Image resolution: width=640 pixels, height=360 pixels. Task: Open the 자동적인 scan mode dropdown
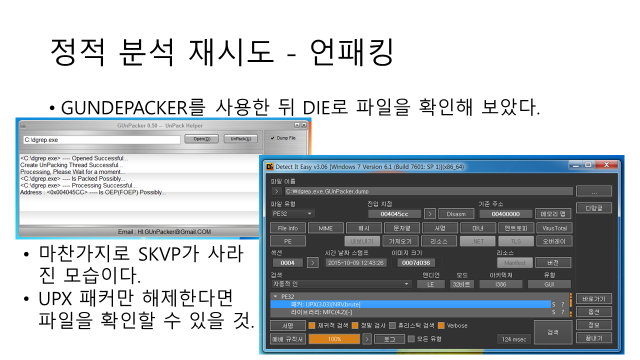tap(341, 284)
